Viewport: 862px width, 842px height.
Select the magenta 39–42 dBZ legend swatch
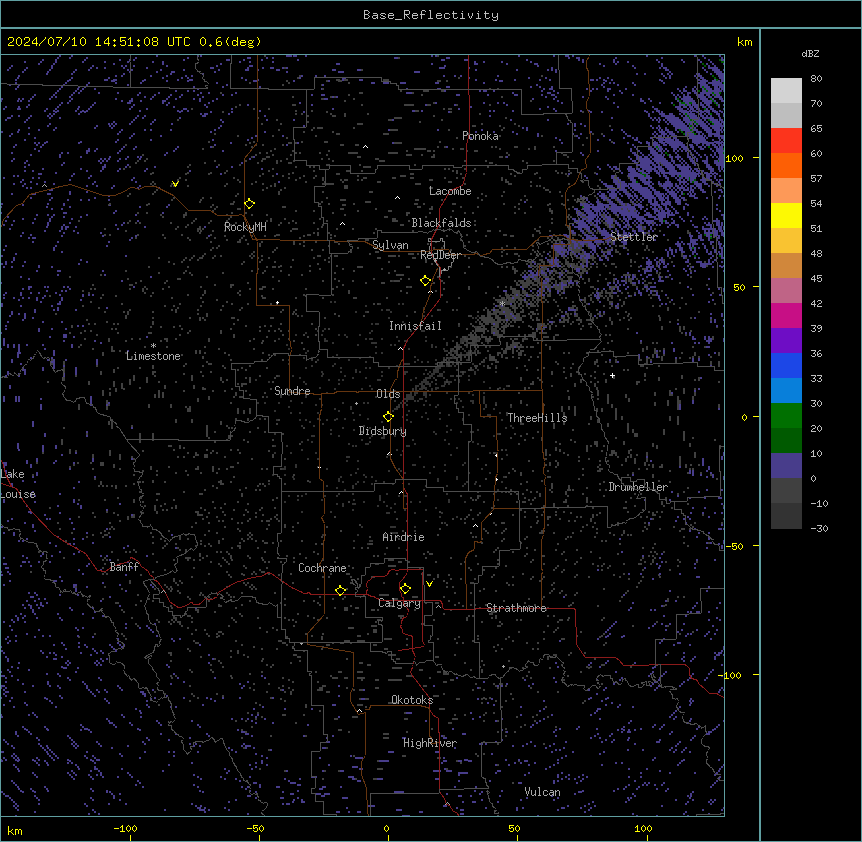pyautogui.click(x=786, y=315)
